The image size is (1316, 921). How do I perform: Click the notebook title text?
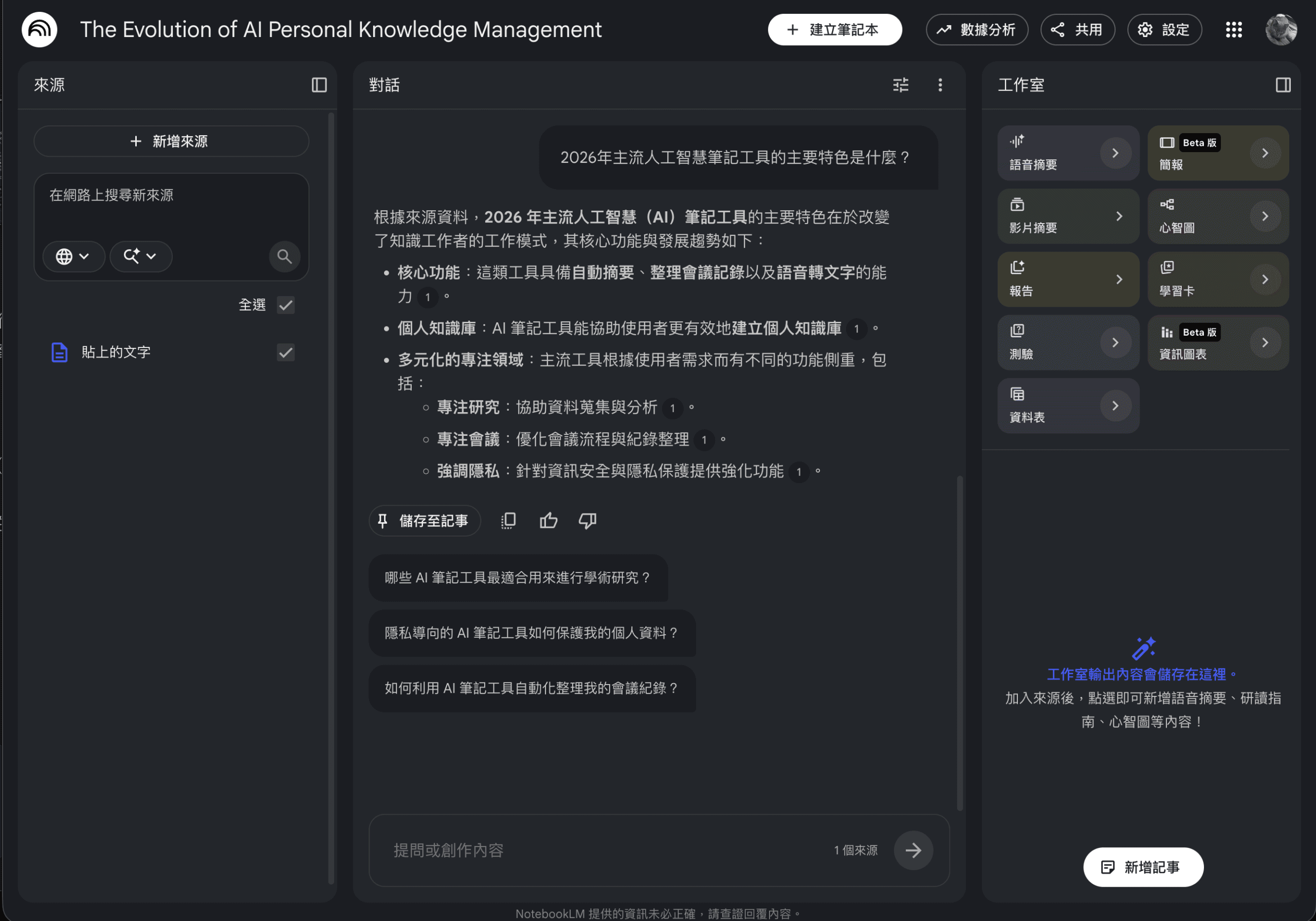pyautogui.click(x=340, y=29)
